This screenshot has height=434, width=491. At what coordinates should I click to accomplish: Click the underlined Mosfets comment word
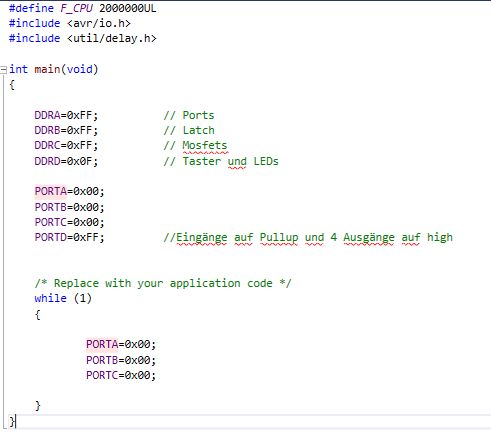(205, 146)
